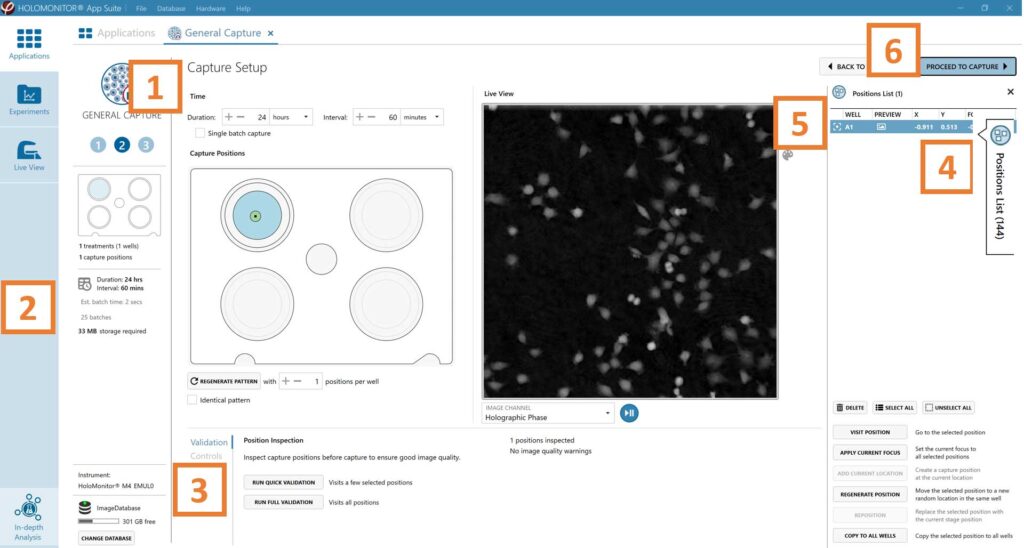The image size is (1024, 548).
Task: Increase interval with plus stepper
Action: (359, 117)
